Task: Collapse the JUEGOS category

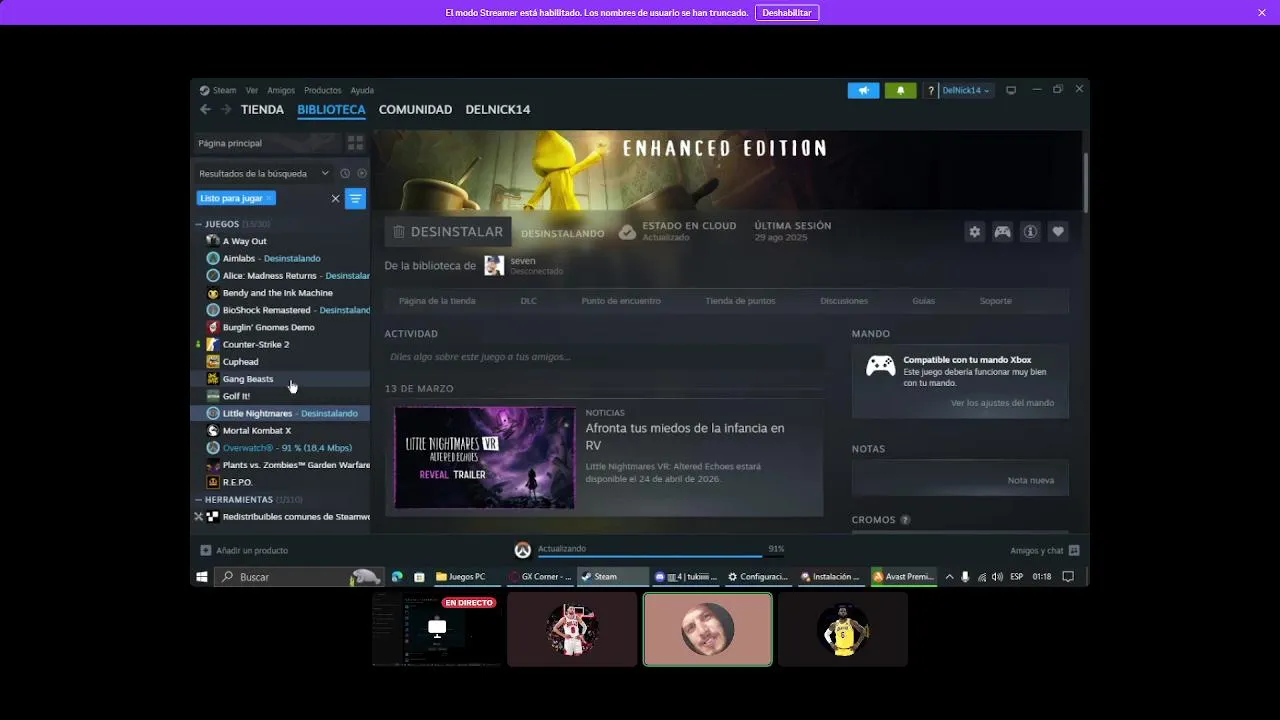Action: click(198, 224)
